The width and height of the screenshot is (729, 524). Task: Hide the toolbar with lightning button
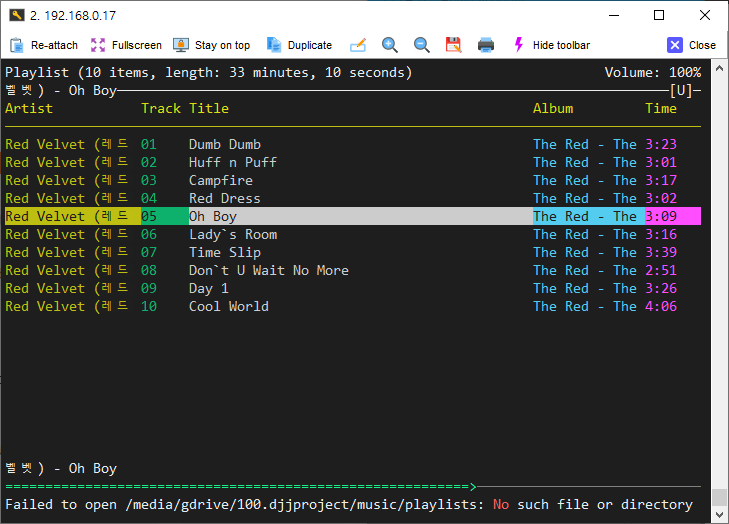point(552,45)
